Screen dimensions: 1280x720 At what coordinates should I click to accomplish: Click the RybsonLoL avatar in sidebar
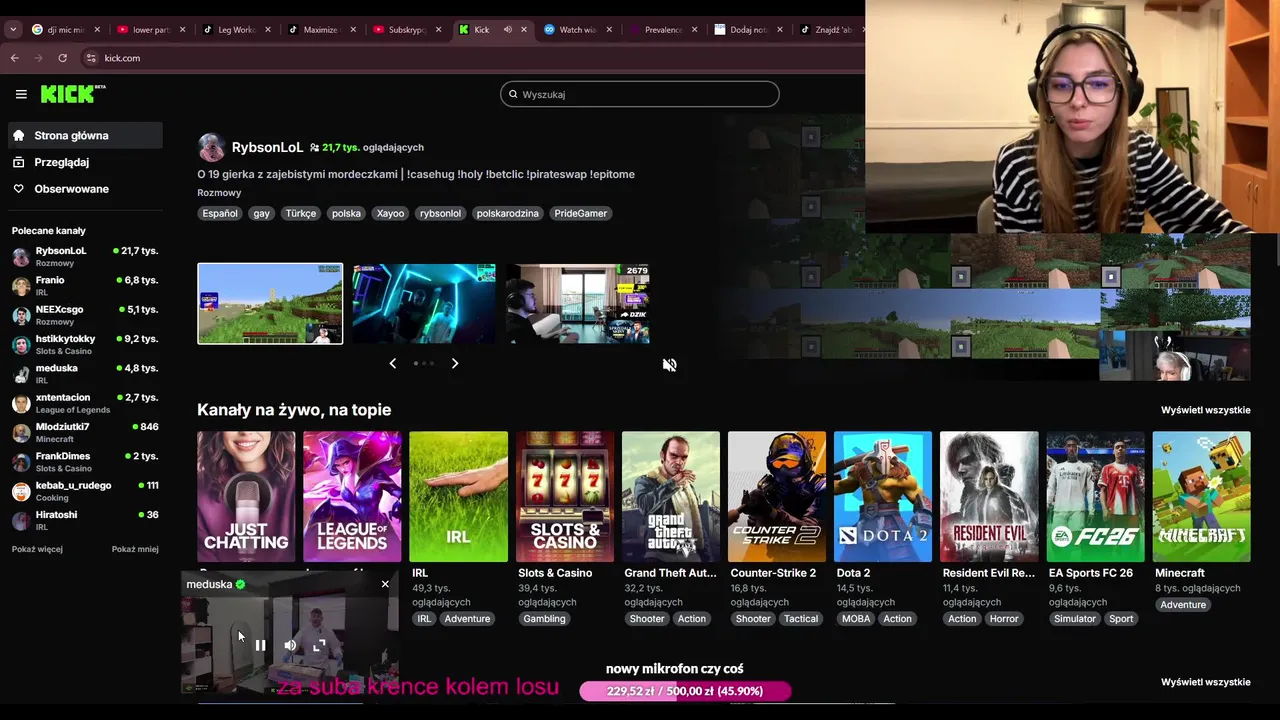pos(21,256)
